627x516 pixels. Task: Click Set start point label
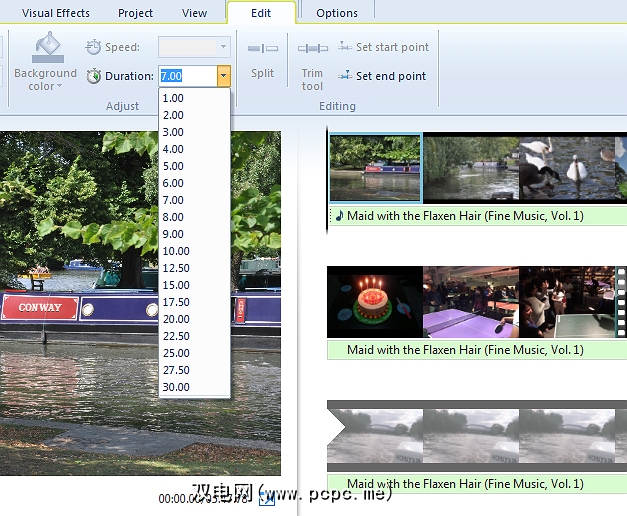[392, 47]
